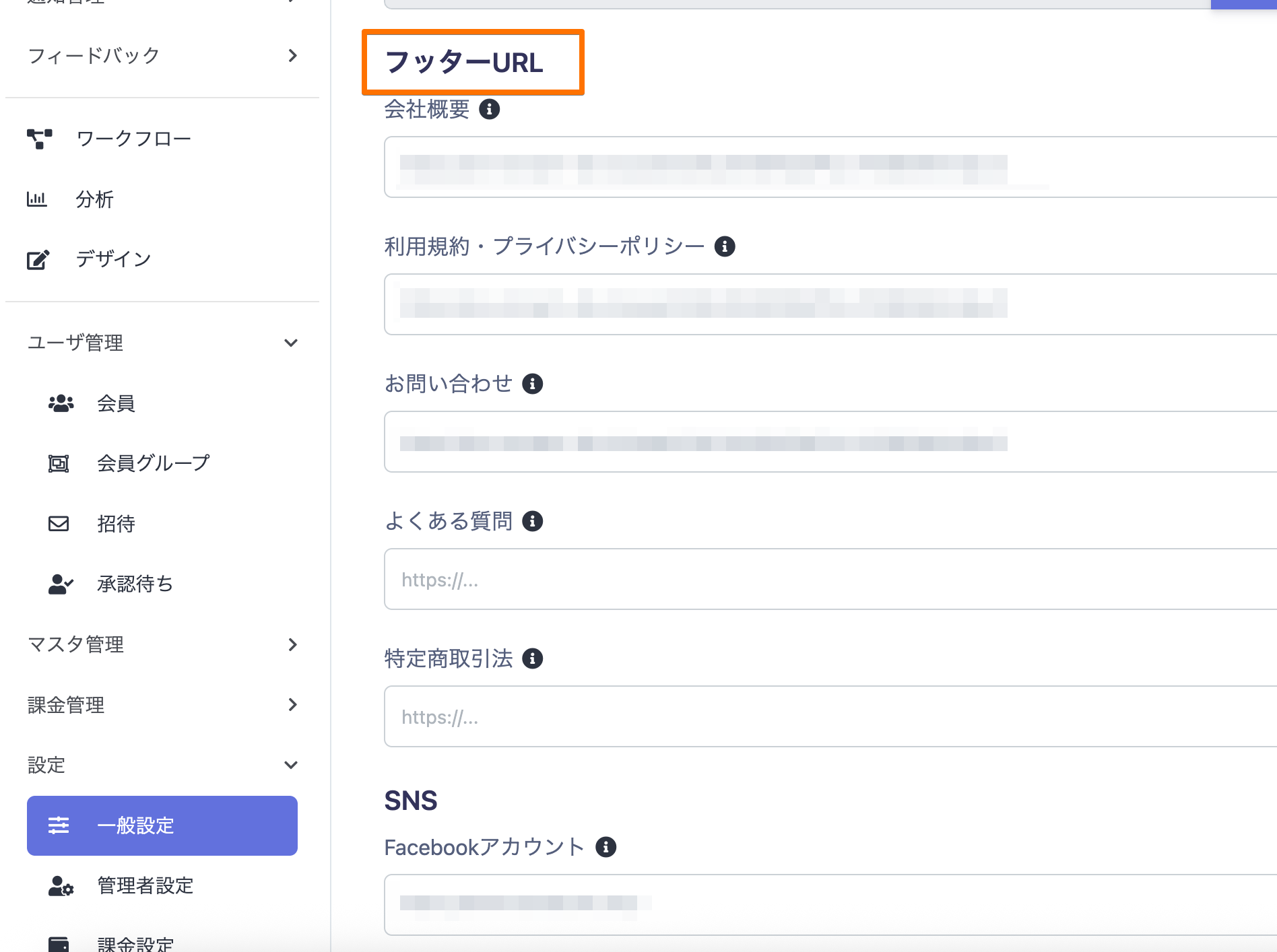Click info icon next to 特定商取引法
Image resolution: width=1277 pixels, height=952 pixels.
tap(533, 658)
